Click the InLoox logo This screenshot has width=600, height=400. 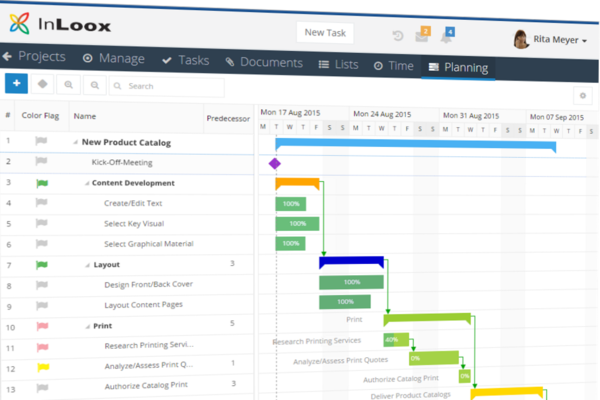click(x=60, y=24)
